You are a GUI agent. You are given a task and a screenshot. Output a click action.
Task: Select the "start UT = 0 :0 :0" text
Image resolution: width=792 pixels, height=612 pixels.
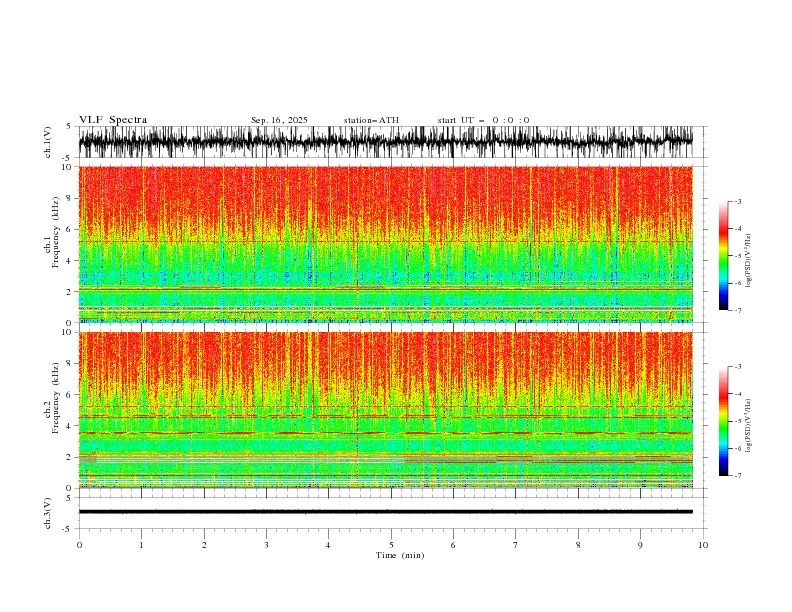click(x=483, y=120)
